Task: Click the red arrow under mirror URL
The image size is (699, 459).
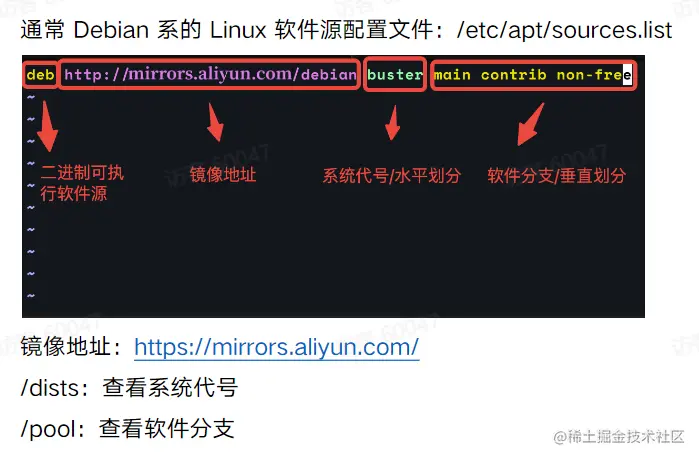Action: click(x=215, y=123)
